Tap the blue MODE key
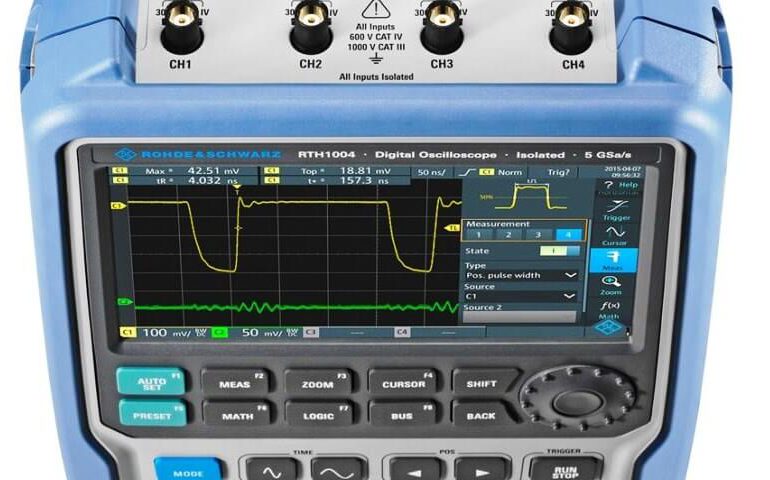This screenshot has height=480, width=770. coord(189,471)
